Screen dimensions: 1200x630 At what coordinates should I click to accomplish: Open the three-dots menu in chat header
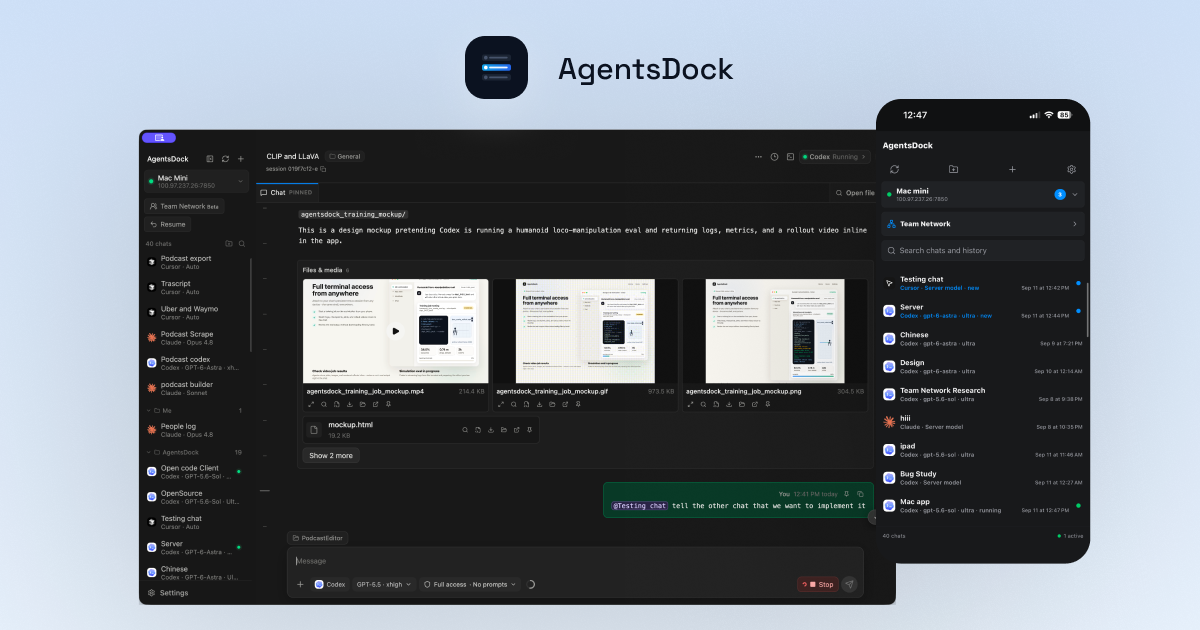pos(759,157)
